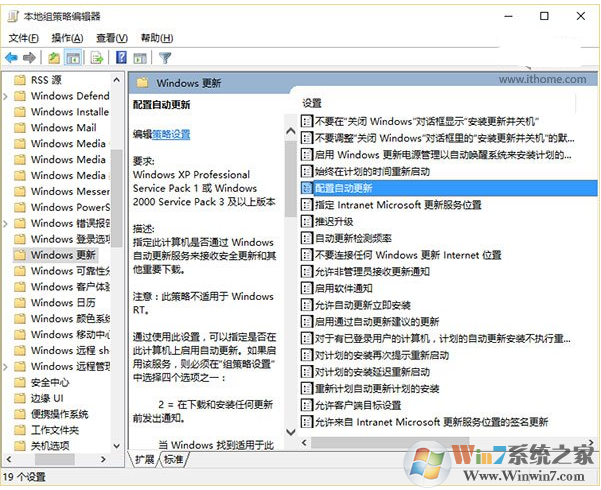Go back with the blue Back arrow
601x490 pixels.
11,58
